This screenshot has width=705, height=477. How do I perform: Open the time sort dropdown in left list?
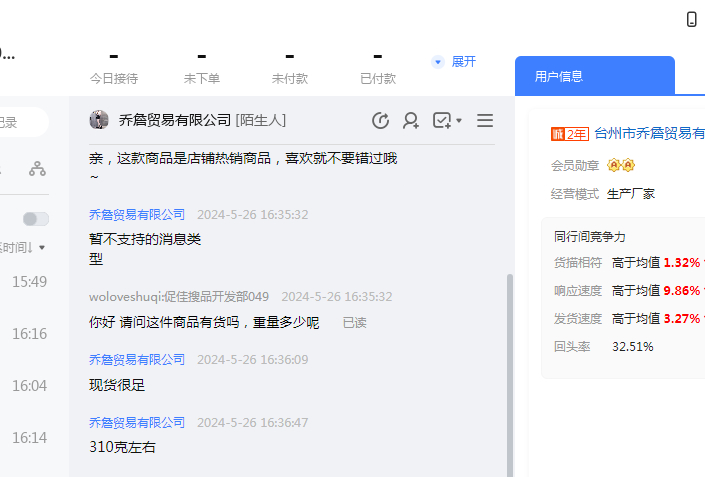[24, 247]
